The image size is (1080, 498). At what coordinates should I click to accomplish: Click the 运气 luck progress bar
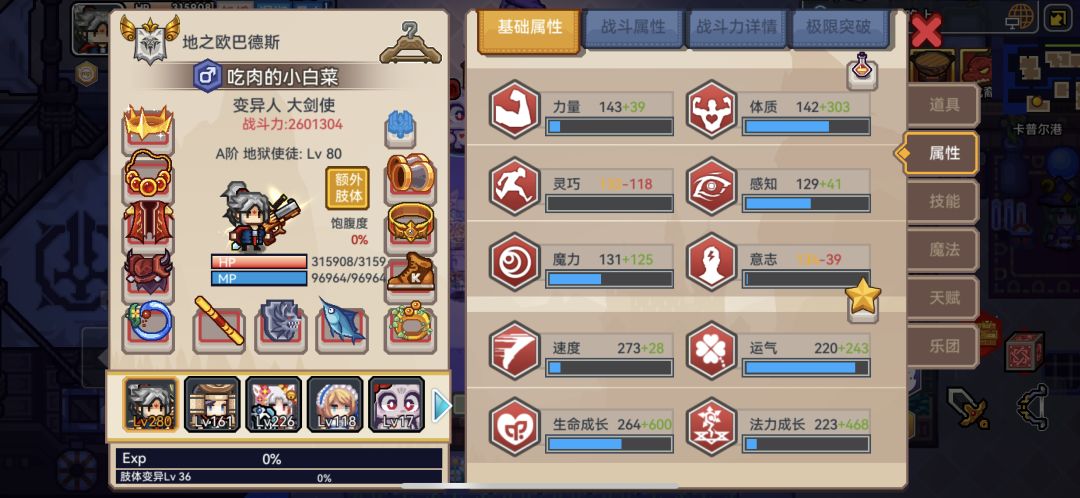pos(806,368)
